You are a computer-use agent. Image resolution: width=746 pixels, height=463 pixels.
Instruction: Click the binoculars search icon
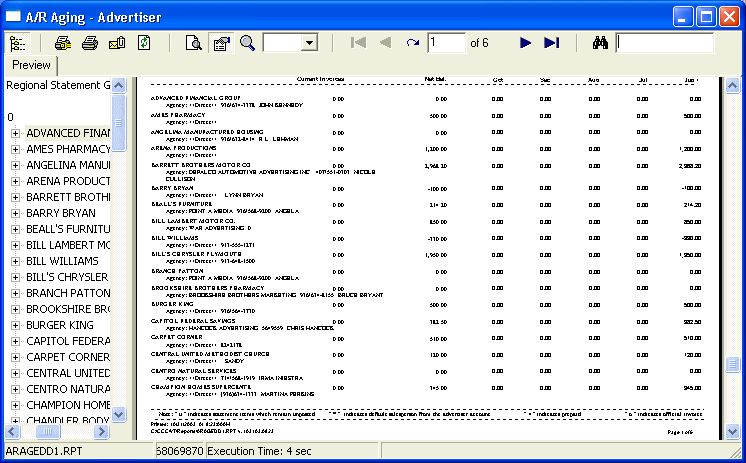pyautogui.click(x=600, y=43)
